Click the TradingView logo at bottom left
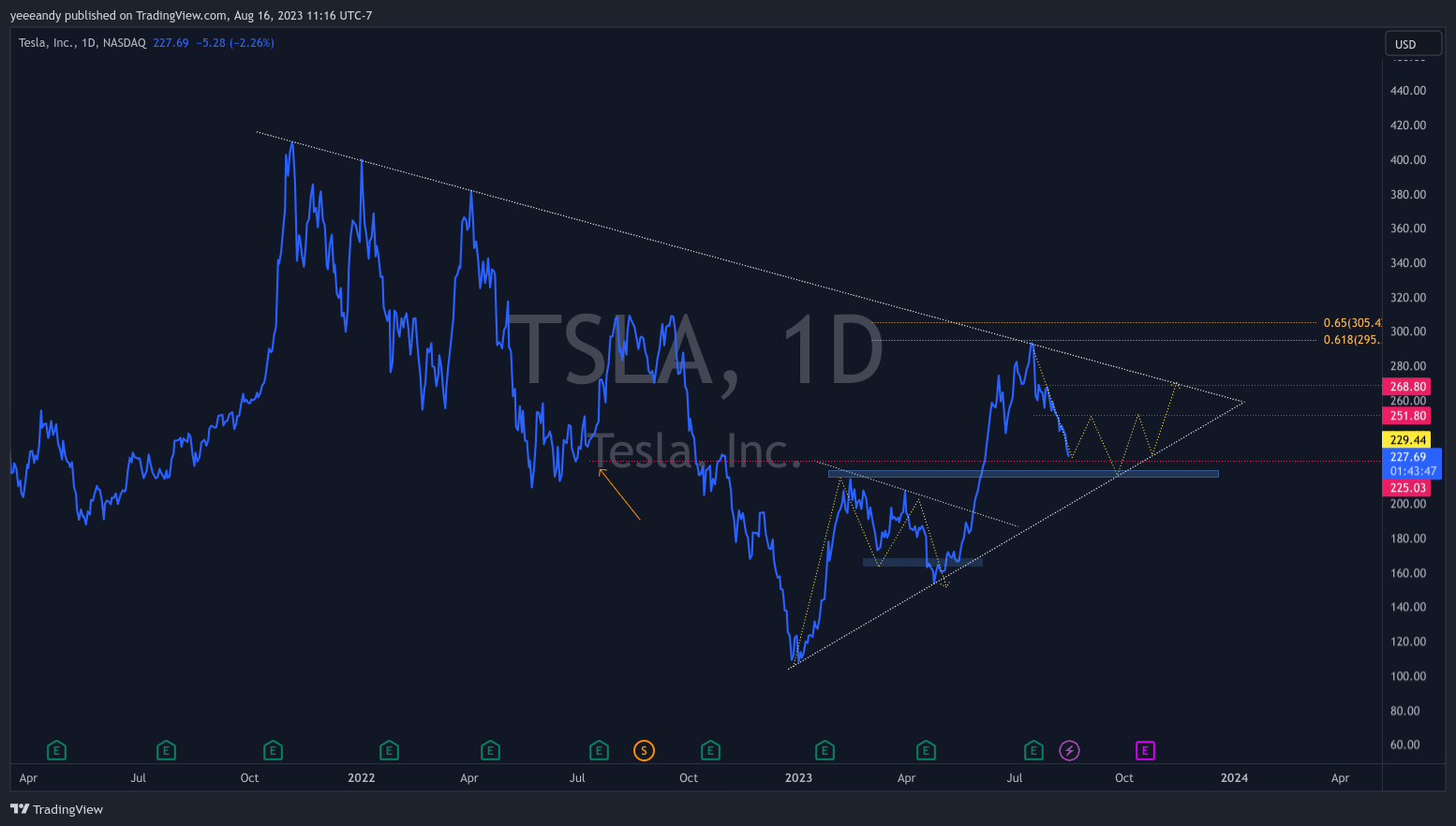Viewport: 1456px width, 826px height. coord(57,809)
